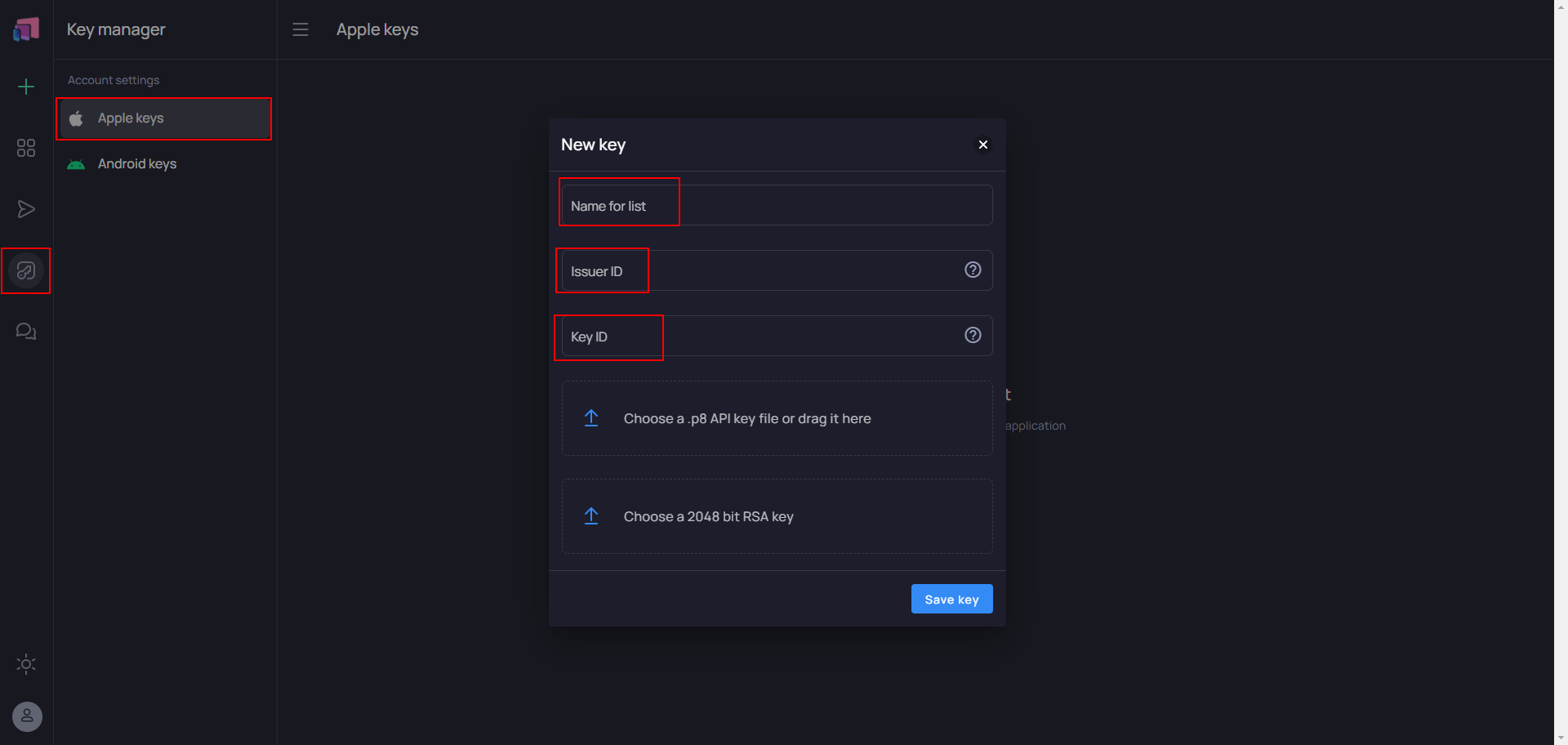This screenshot has height=745, width=1568.
Task: Select the send/publish paper plane icon
Action: click(26, 209)
